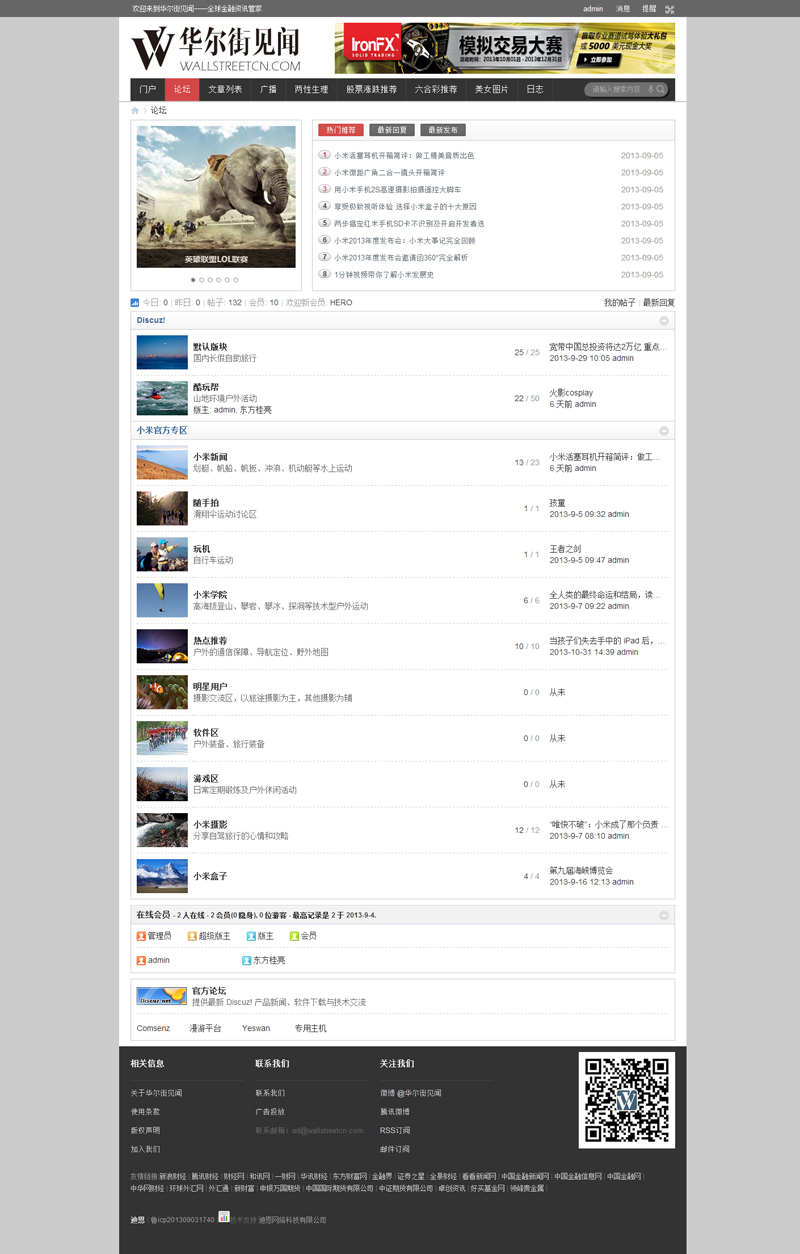Select the first slideshow dot
The image size is (800, 1254).
point(193,280)
